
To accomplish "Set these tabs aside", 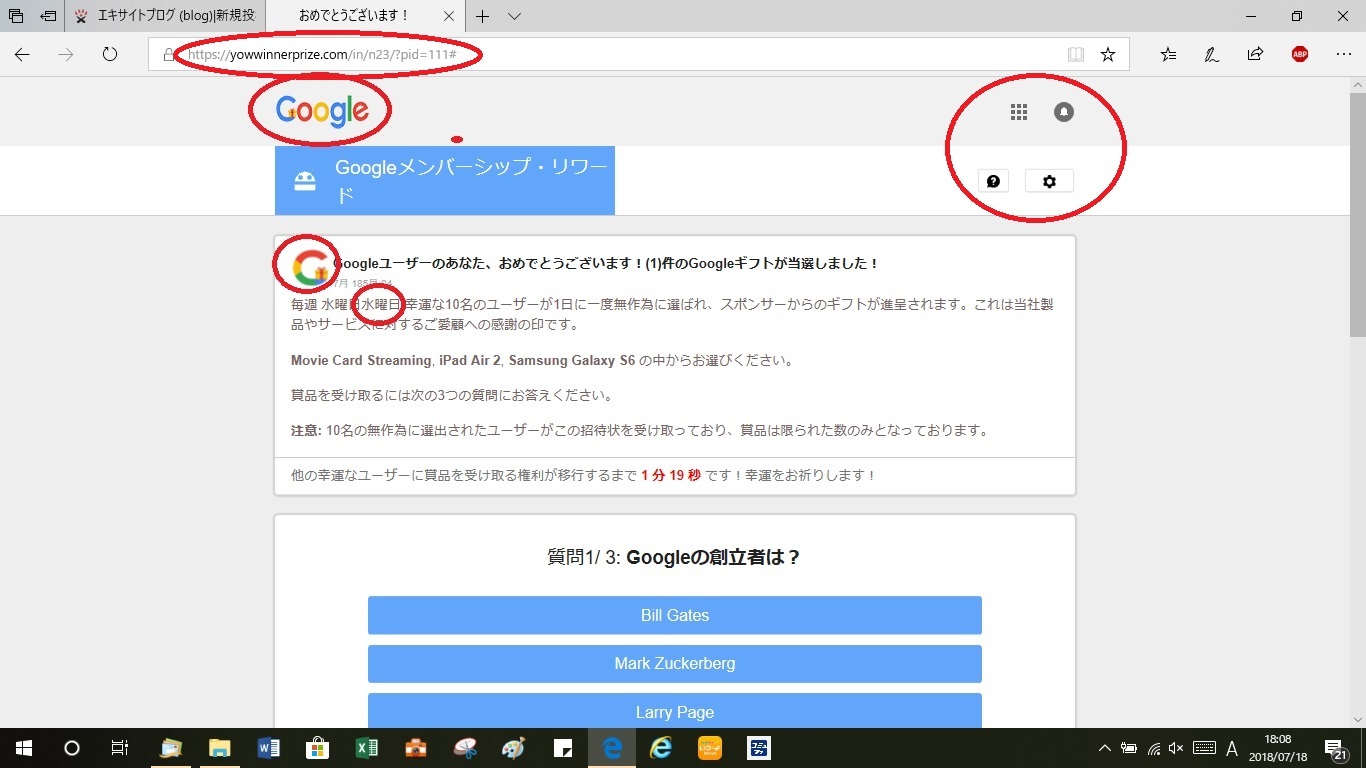I will (48, 16).
